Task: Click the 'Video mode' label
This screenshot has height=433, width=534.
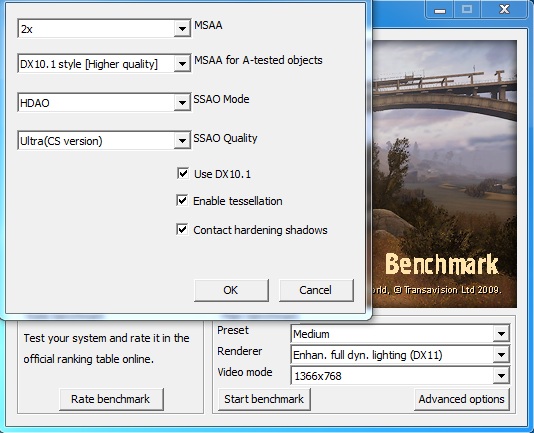Action: pos(245,372)
